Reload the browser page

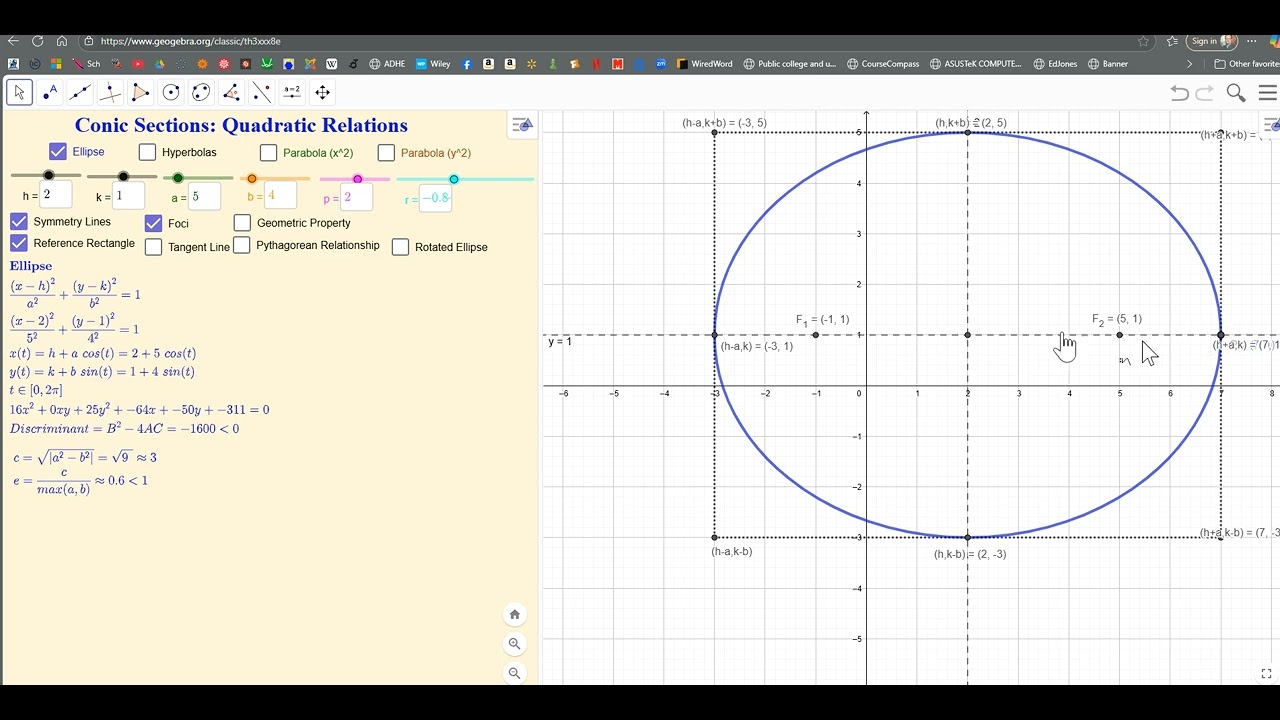coord(38,41)
